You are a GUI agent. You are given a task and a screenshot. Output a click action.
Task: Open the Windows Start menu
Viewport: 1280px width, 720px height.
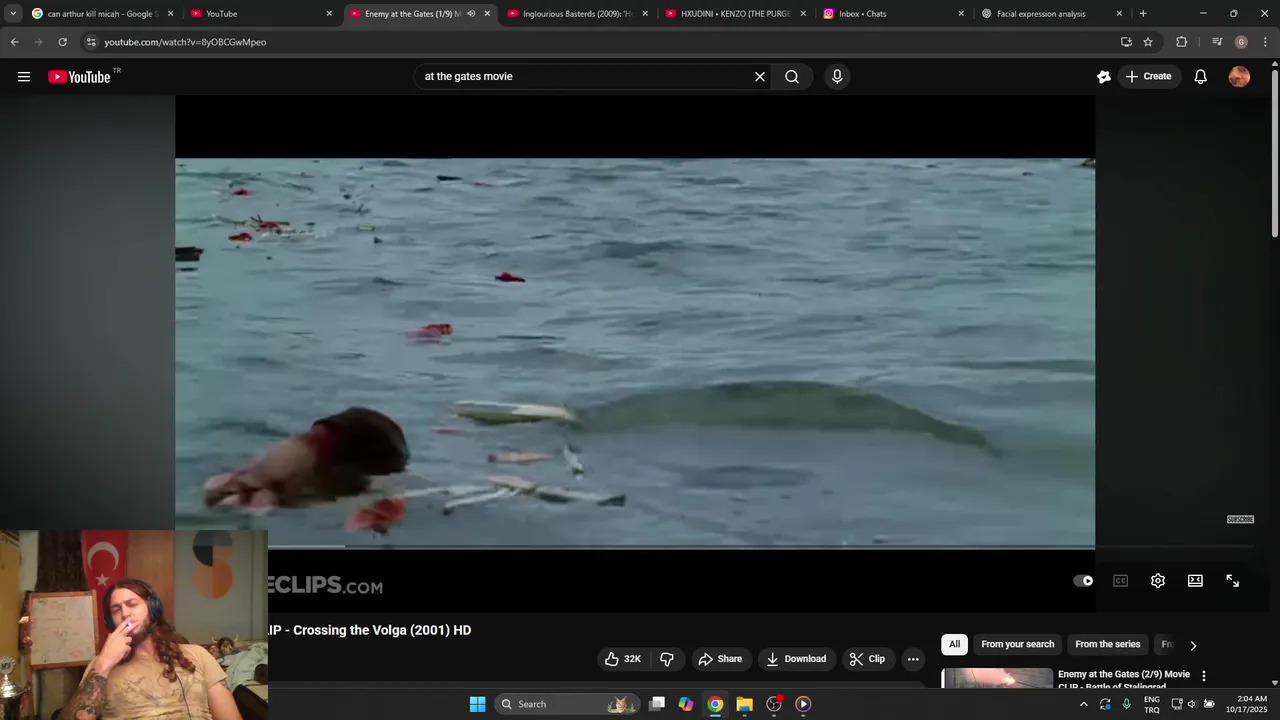tap(478, 704)
